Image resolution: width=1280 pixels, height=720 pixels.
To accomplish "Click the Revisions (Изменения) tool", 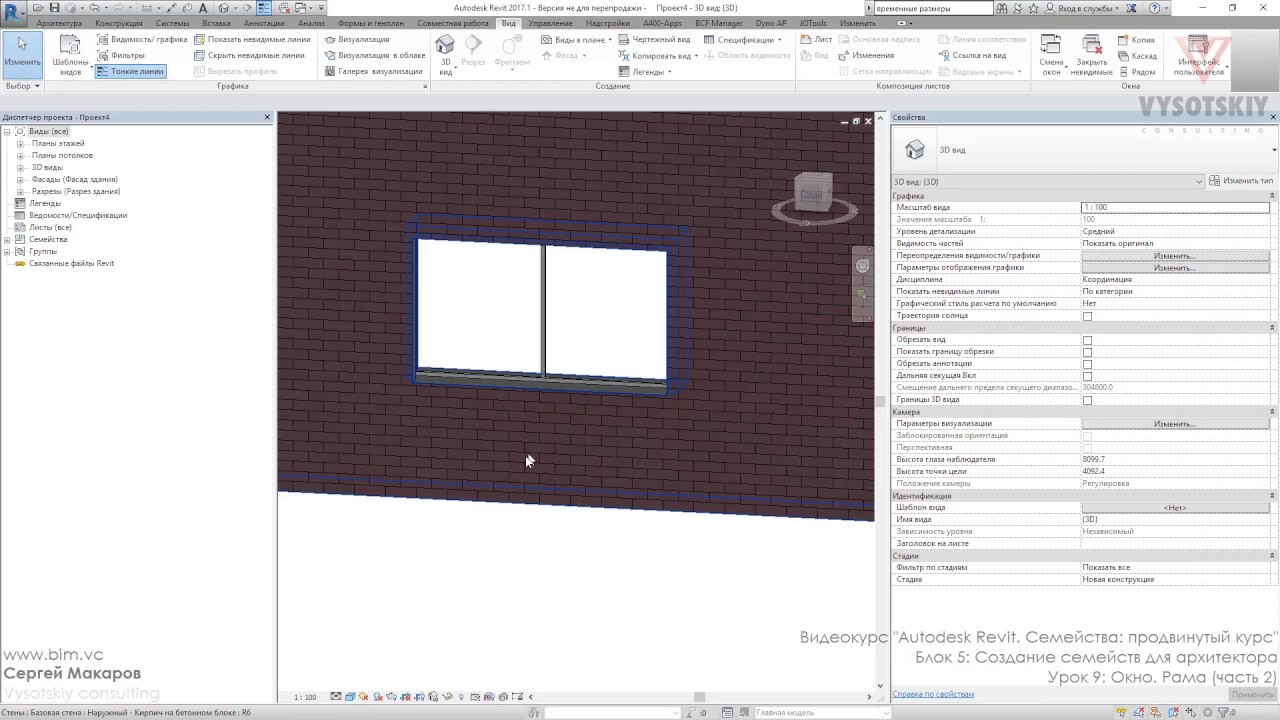I will [865, 56].
